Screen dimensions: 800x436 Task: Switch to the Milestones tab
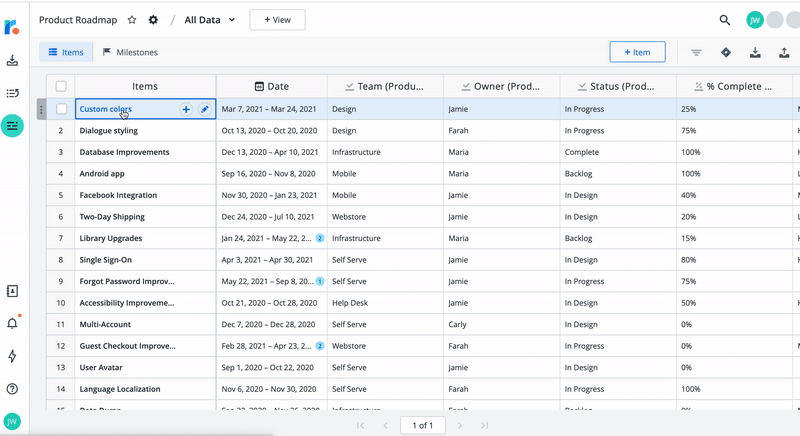pyautogui.click(x=130, y=52)
